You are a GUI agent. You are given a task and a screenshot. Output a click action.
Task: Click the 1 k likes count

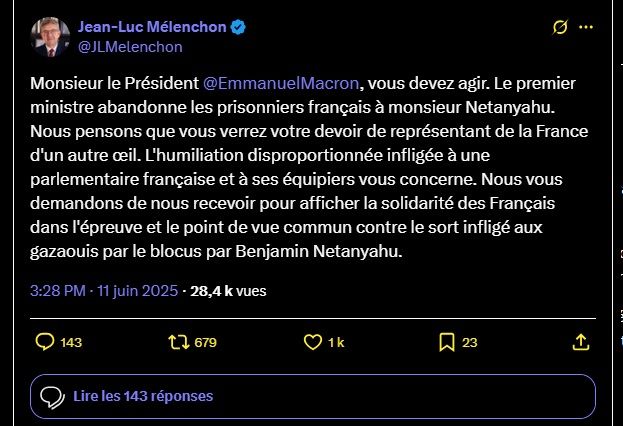click(336, 342)
